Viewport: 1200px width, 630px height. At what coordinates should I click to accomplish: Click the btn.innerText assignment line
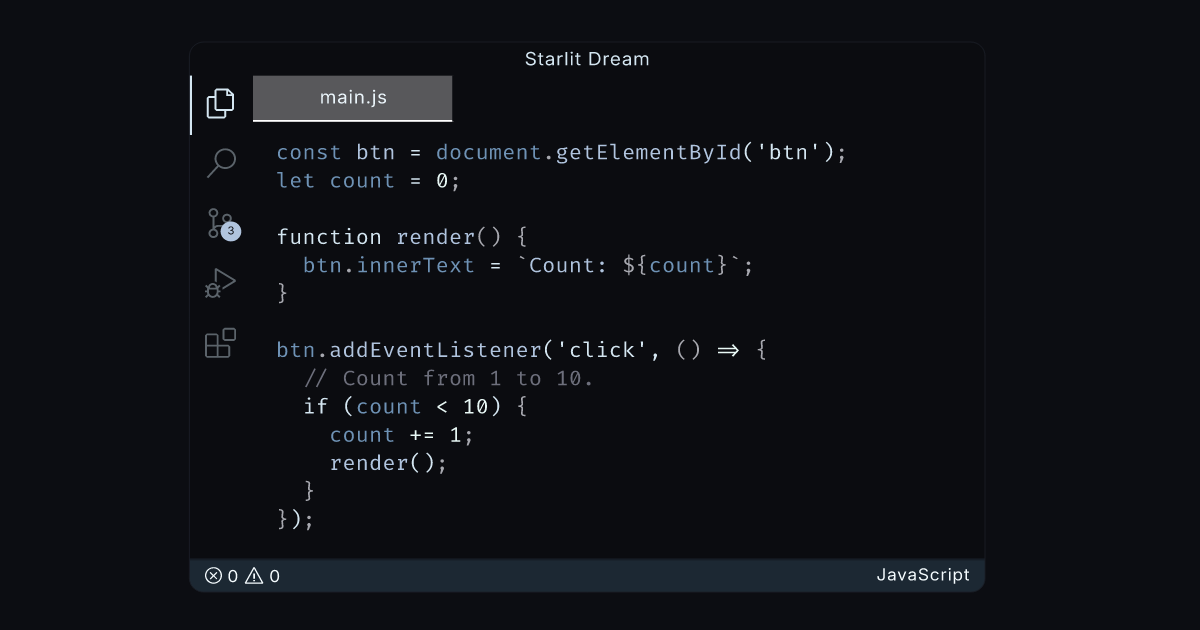pyautogui.click(x=528, y=266)
